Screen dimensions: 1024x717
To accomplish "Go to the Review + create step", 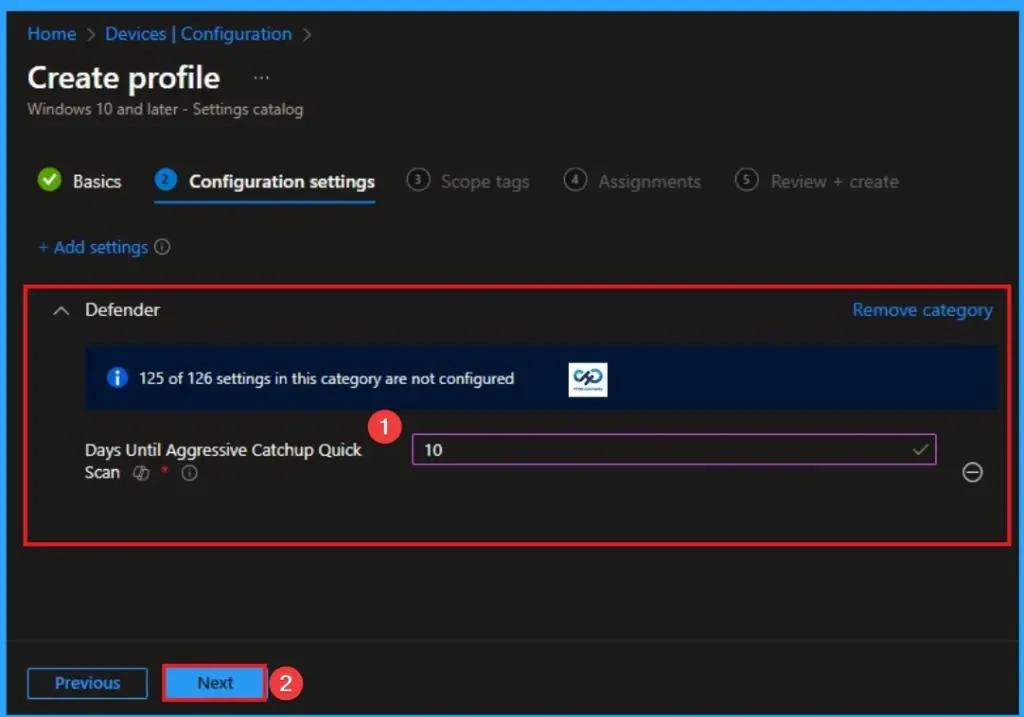I will click(x=833, y=182).
